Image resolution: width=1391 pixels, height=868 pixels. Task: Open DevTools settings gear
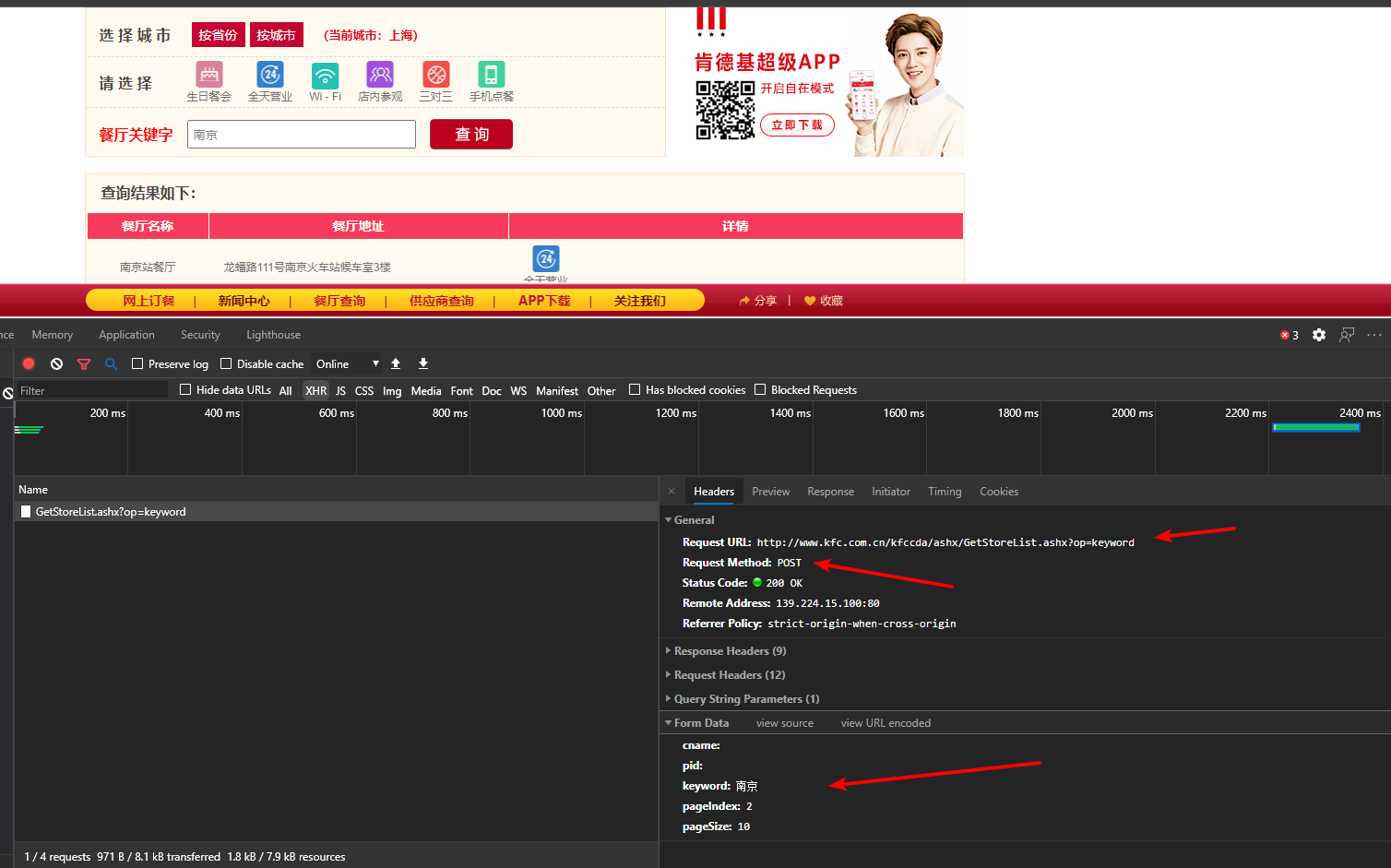pyautogui.click(x=1319, y=335)
